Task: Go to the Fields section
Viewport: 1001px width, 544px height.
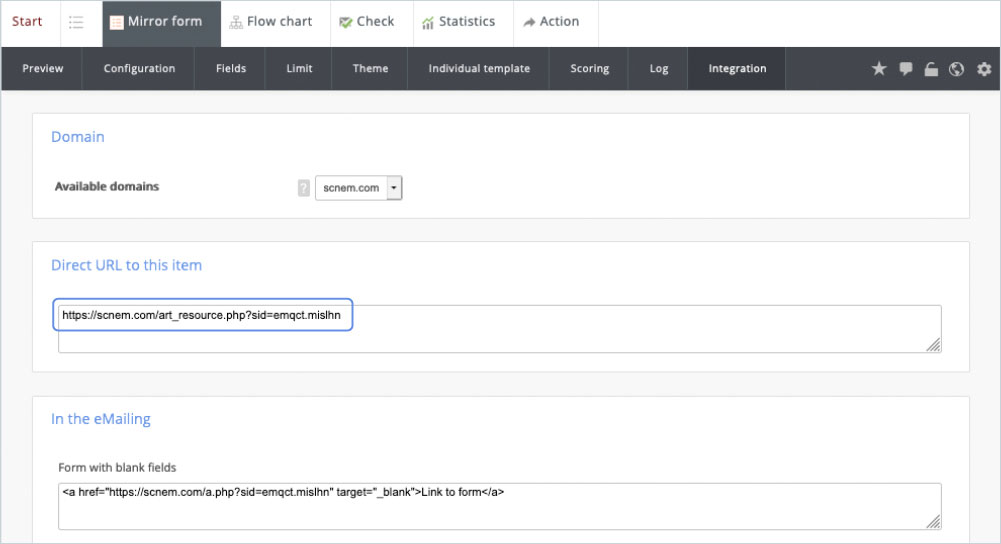Action: click(231, 69)
